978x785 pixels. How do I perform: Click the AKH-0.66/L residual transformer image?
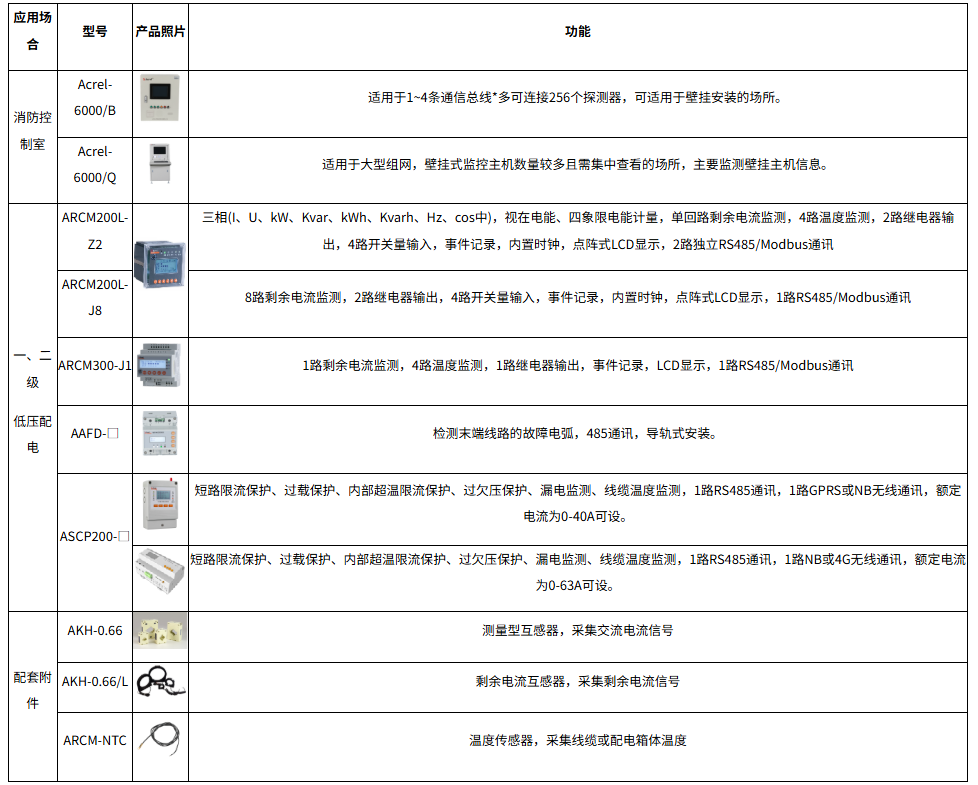(160, 682)
